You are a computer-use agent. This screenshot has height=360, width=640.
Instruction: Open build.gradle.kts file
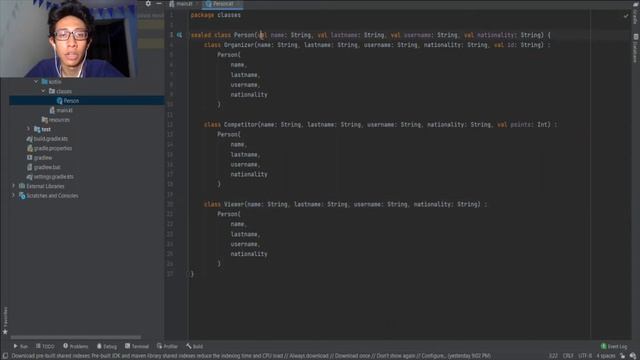click(x=51, y=139)
